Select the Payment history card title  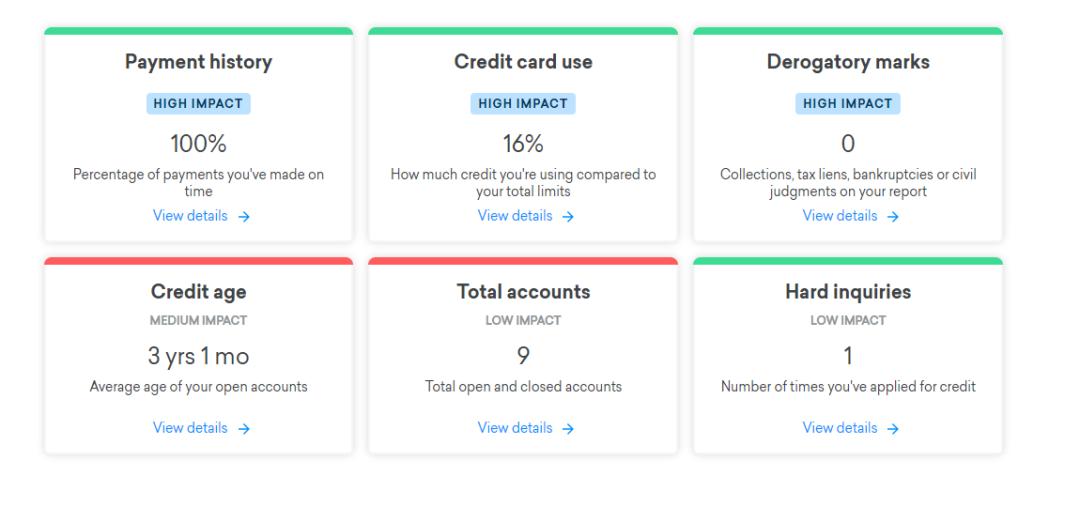[198, 63]
